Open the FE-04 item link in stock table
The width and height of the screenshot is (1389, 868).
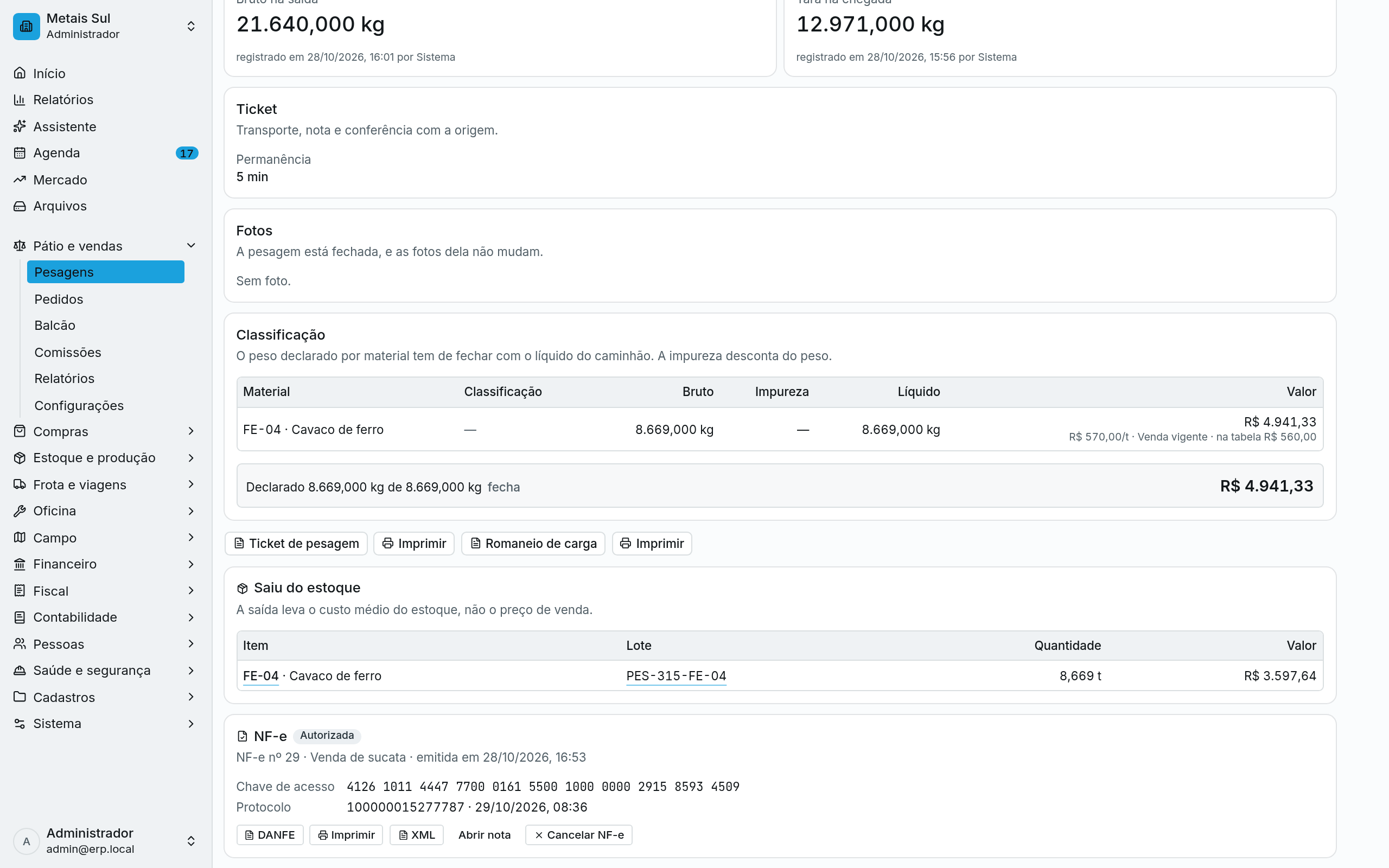pos(260,676)
